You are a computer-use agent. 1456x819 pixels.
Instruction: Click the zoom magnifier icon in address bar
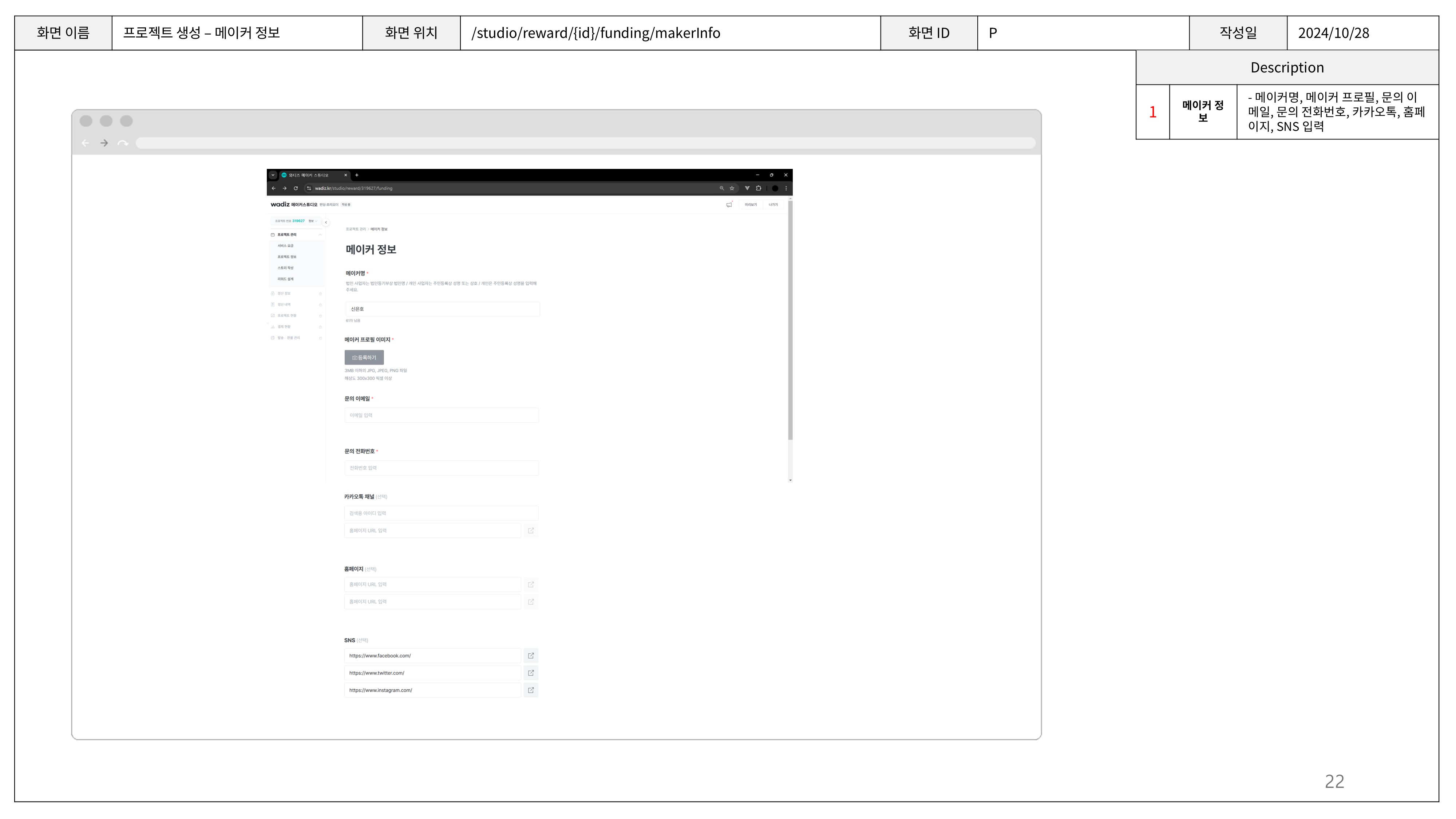(x=721, y=188)
